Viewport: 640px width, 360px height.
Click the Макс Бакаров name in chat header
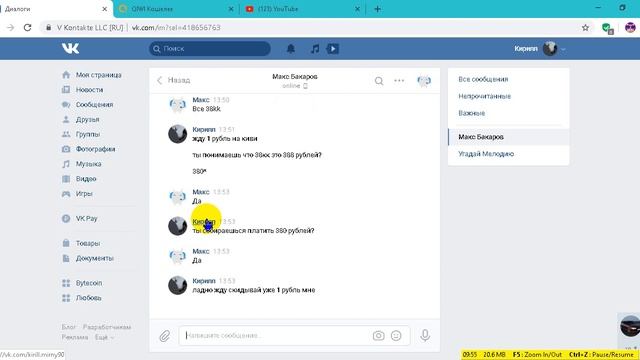[x=295, y=76]
